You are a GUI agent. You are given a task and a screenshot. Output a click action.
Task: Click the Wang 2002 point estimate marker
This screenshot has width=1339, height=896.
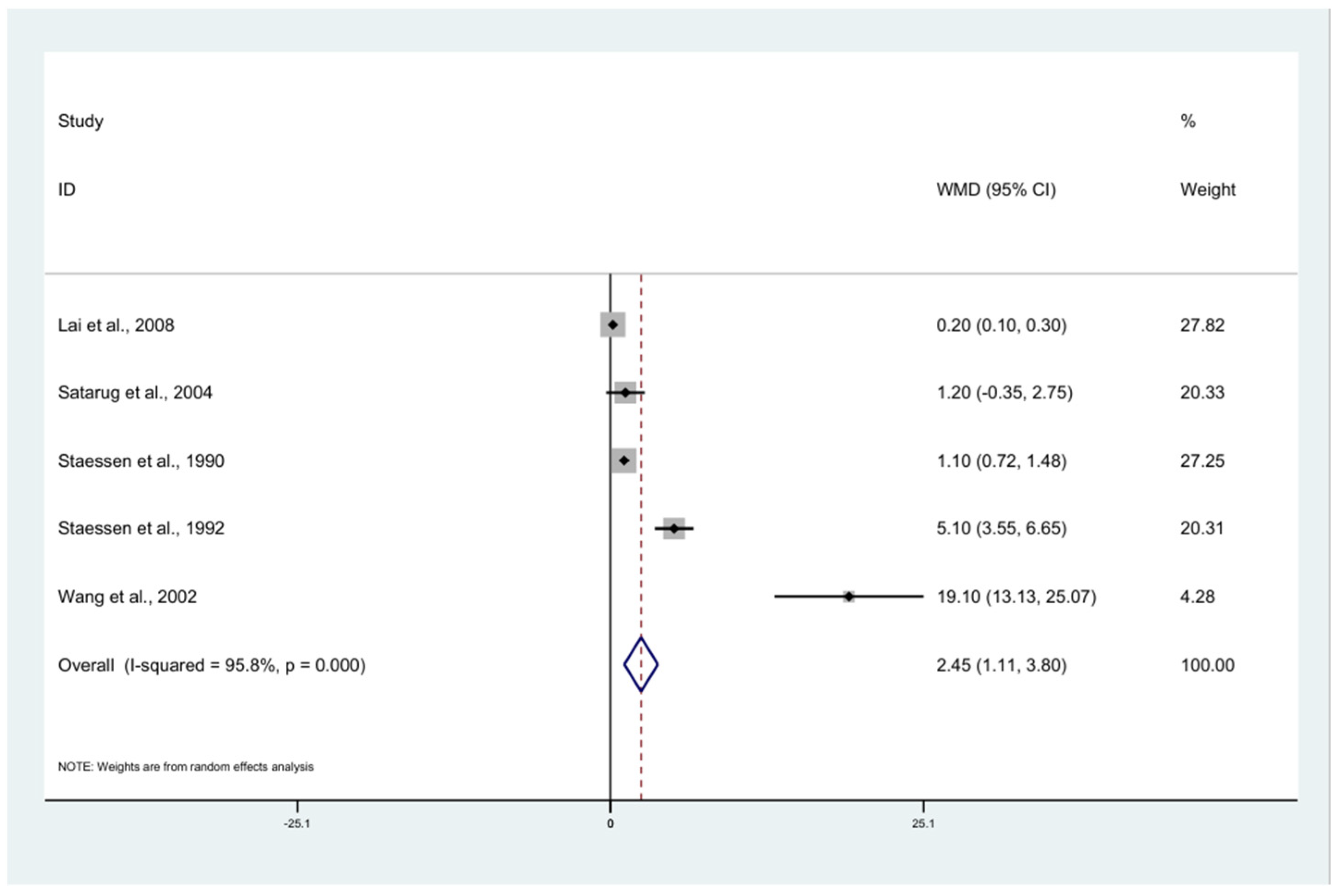[x=848, y=596]
